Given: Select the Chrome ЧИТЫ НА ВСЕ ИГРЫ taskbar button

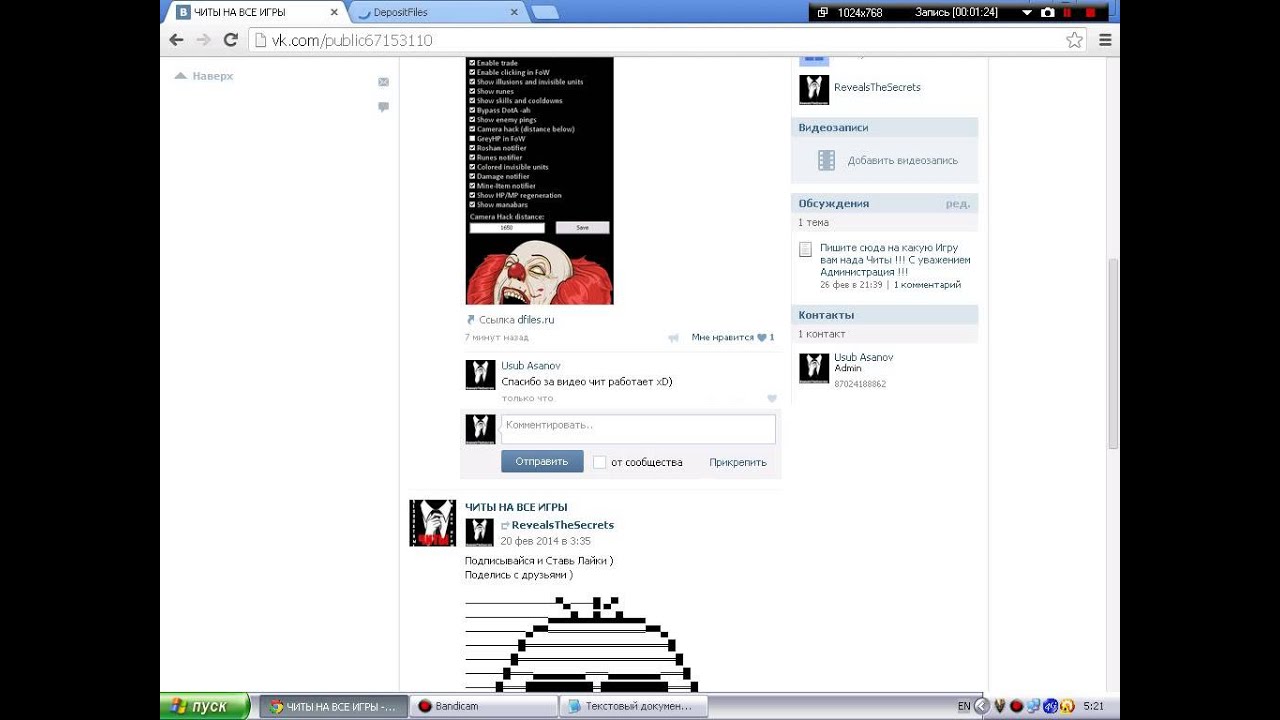Looking at the screenshot, I should [x=334, y=706].
